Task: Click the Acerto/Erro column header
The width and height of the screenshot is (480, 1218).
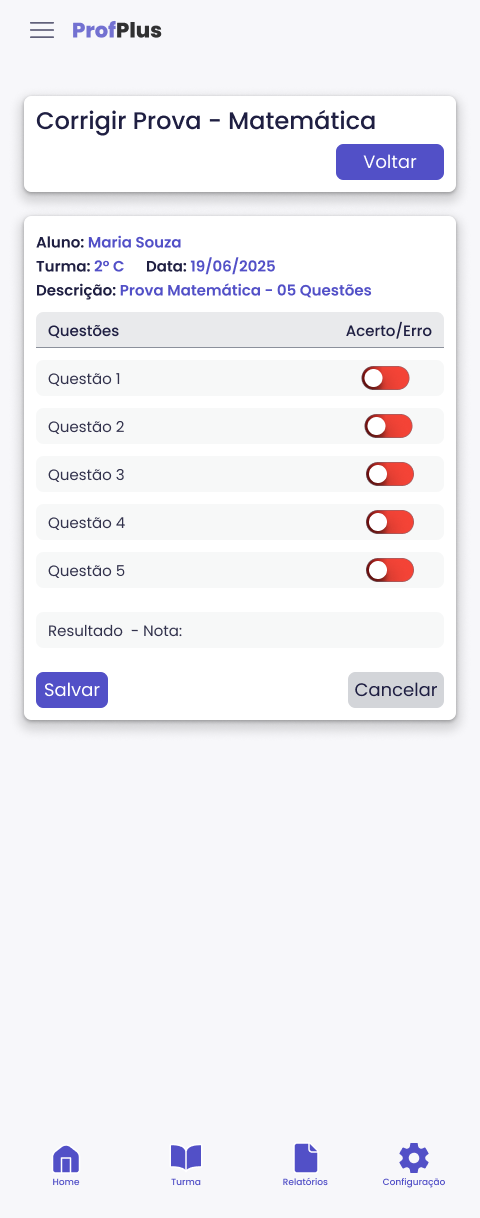Action: (x=389, y=330)
